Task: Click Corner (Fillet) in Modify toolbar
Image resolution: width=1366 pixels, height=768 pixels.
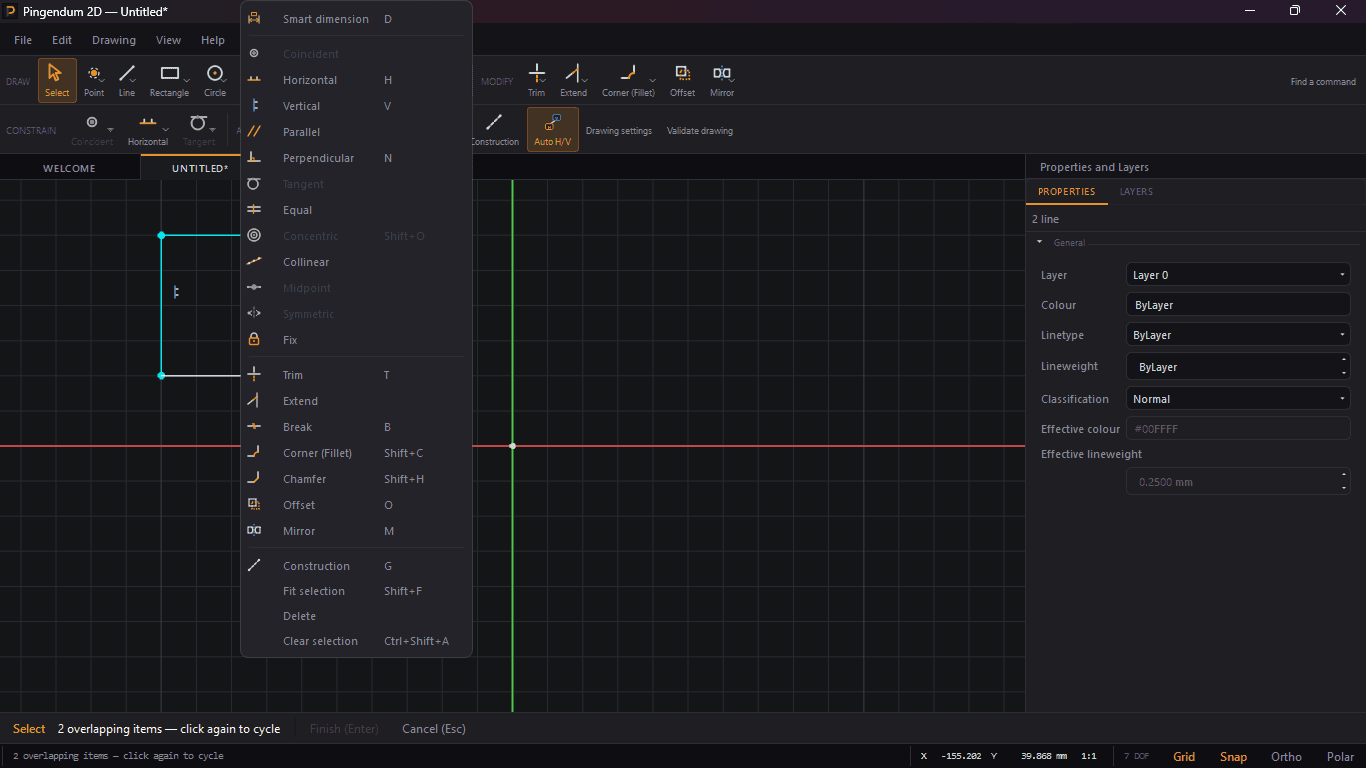Action: 628,80
